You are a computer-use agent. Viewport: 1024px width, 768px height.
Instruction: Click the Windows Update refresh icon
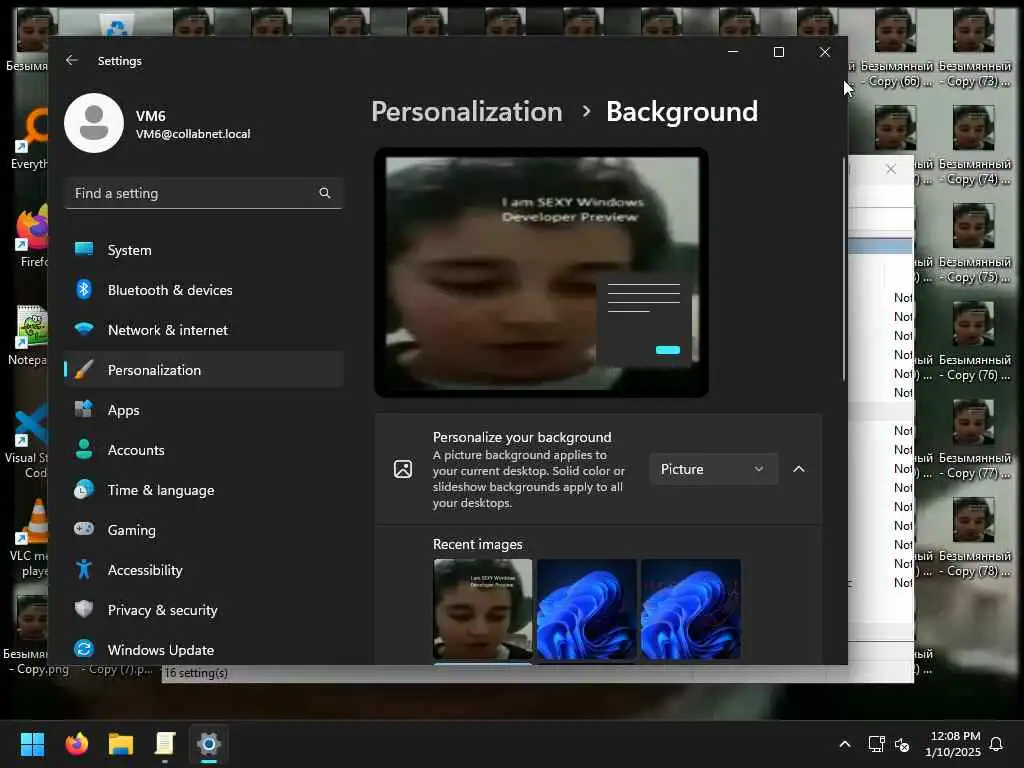(x=84, y=649)
